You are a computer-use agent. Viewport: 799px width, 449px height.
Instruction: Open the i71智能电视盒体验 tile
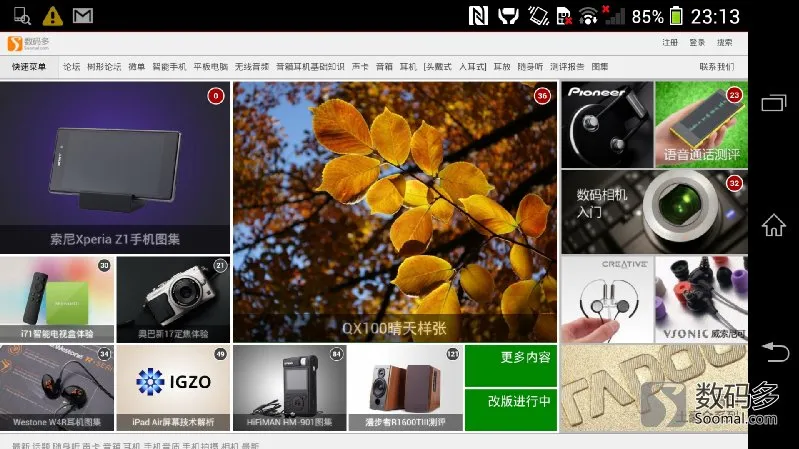(x=57, y=299)
